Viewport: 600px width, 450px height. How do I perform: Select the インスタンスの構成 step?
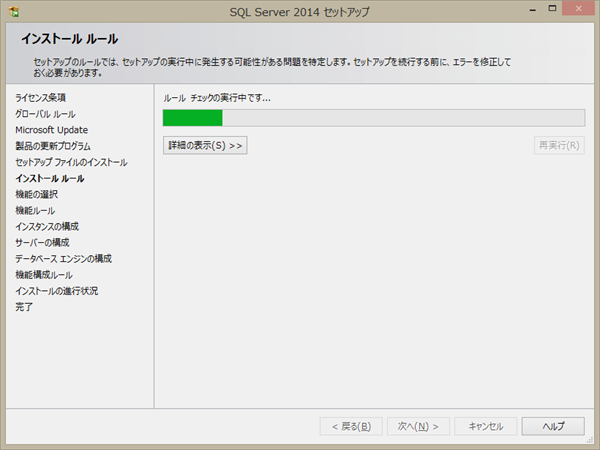[47, 227]
